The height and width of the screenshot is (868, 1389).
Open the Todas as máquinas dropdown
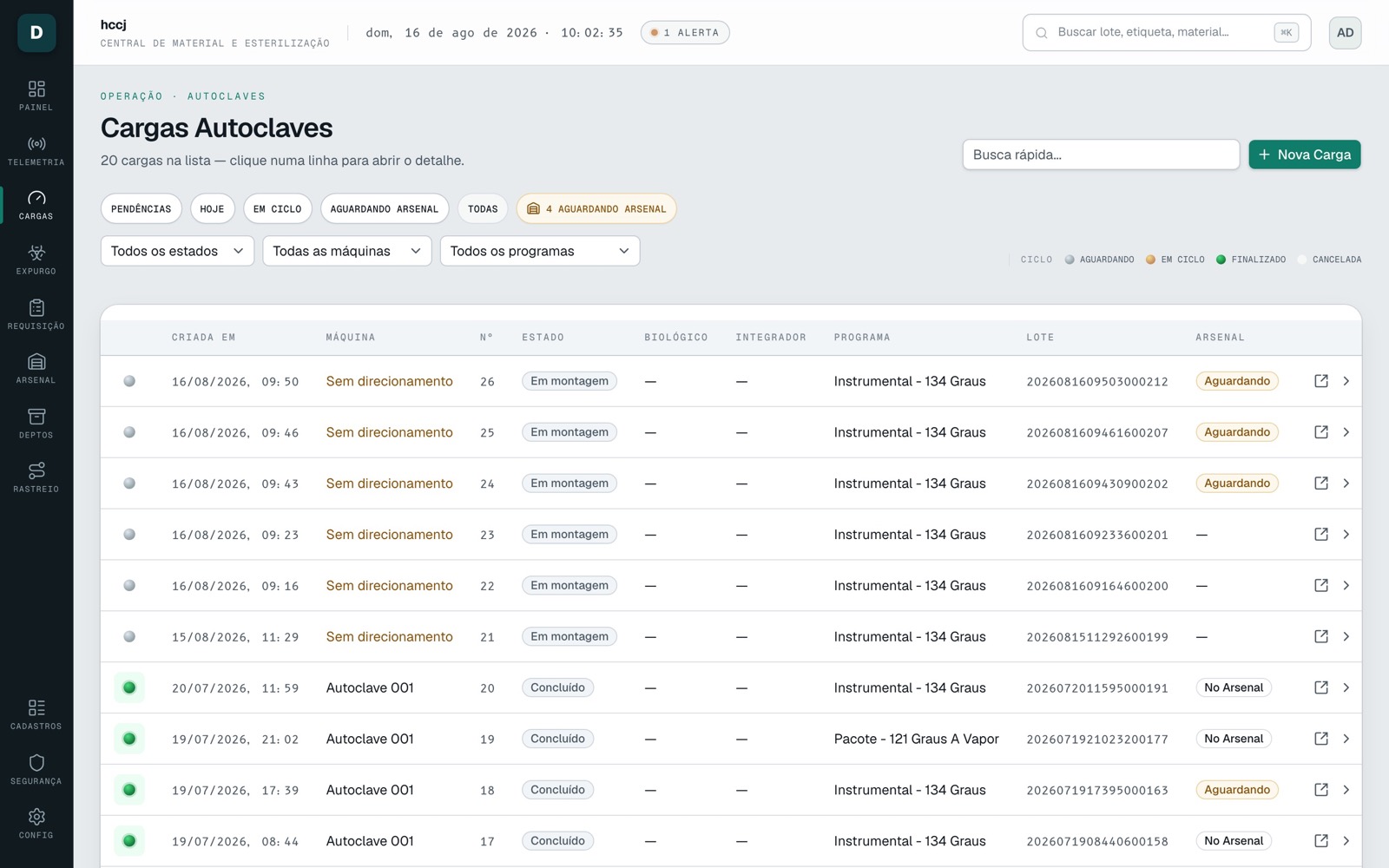point(346,251)
